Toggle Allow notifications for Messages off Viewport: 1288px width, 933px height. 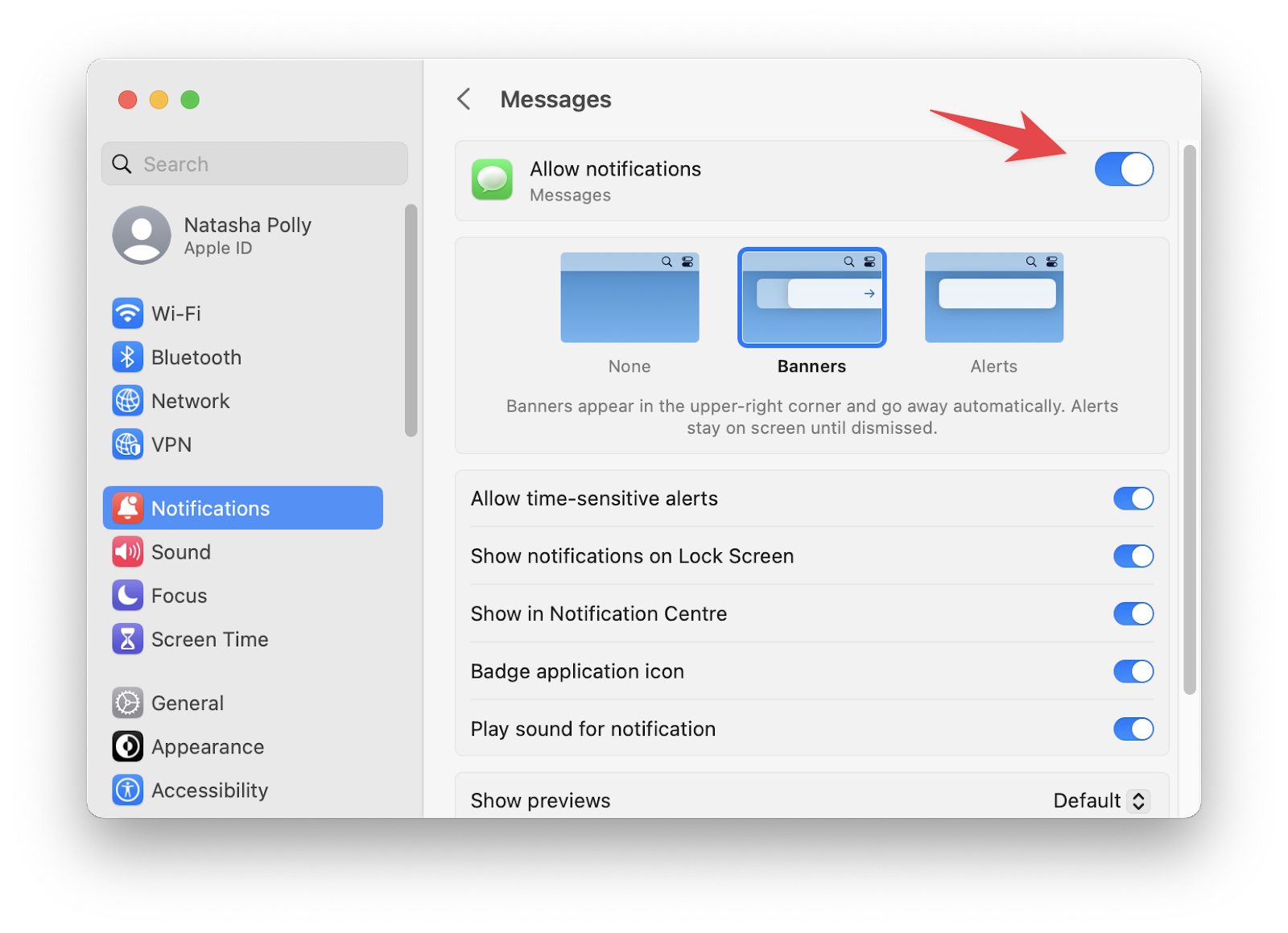click(1124, 169)
